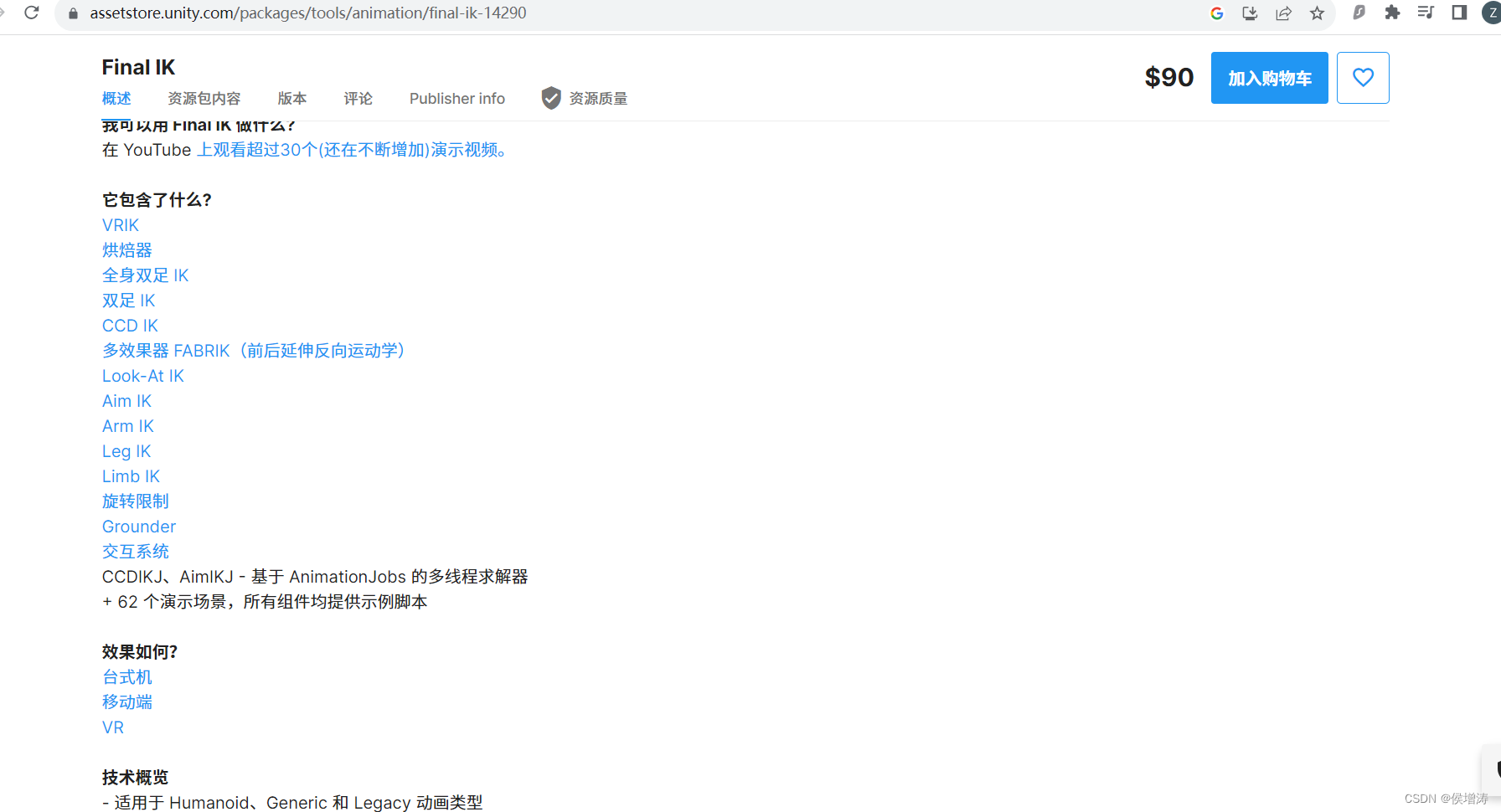This screenshot has width=1501, height=812.
Task: Click the 加入购物车 button
Action: click(x=1270, y=78)
